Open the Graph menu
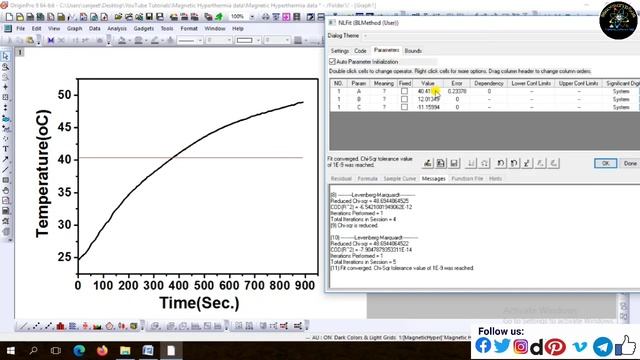This screenshot has height=360, width=640. [74, 29]
